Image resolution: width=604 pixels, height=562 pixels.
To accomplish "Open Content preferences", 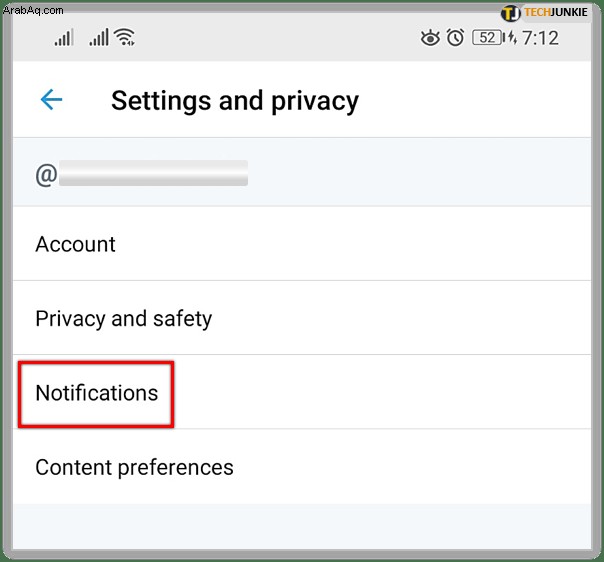I will [302, 466].
